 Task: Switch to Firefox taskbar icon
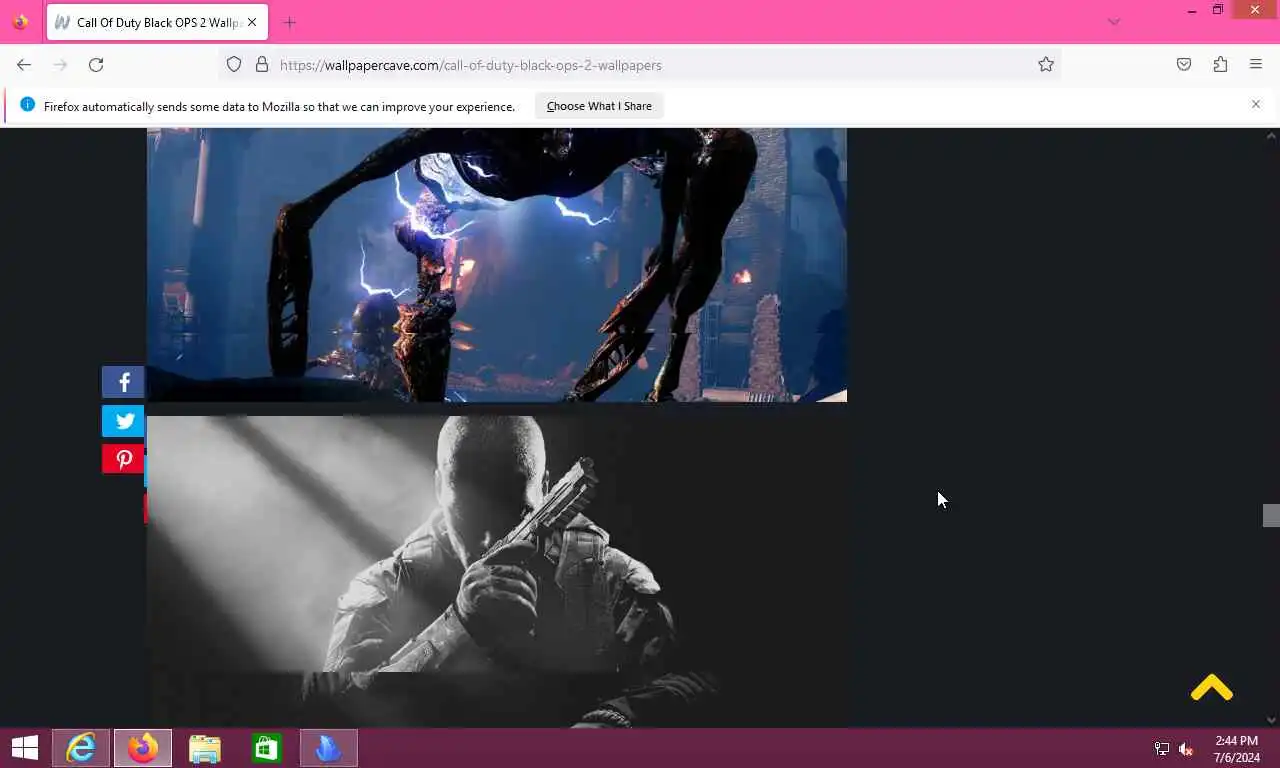pyautogui.click(x=143, y=748)
